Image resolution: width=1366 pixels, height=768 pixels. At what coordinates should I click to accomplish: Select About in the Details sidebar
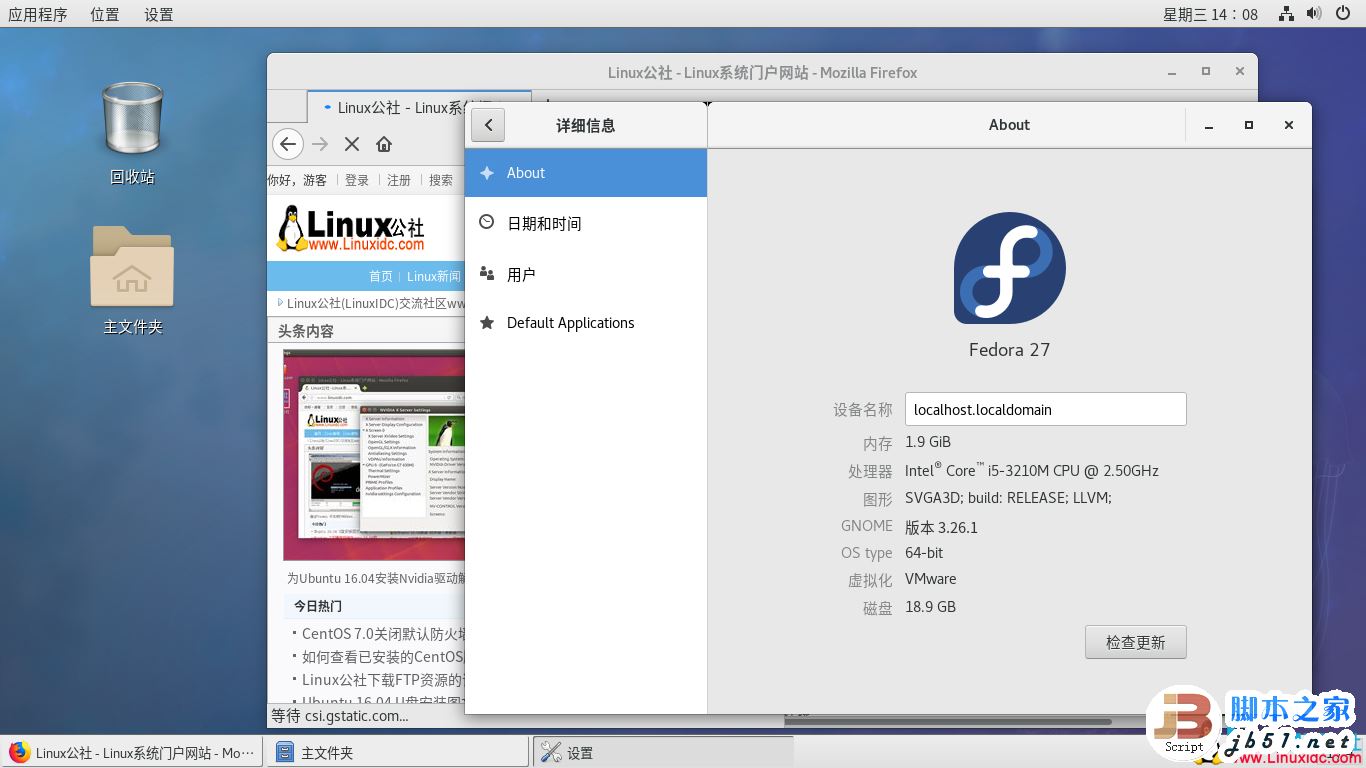586,173
